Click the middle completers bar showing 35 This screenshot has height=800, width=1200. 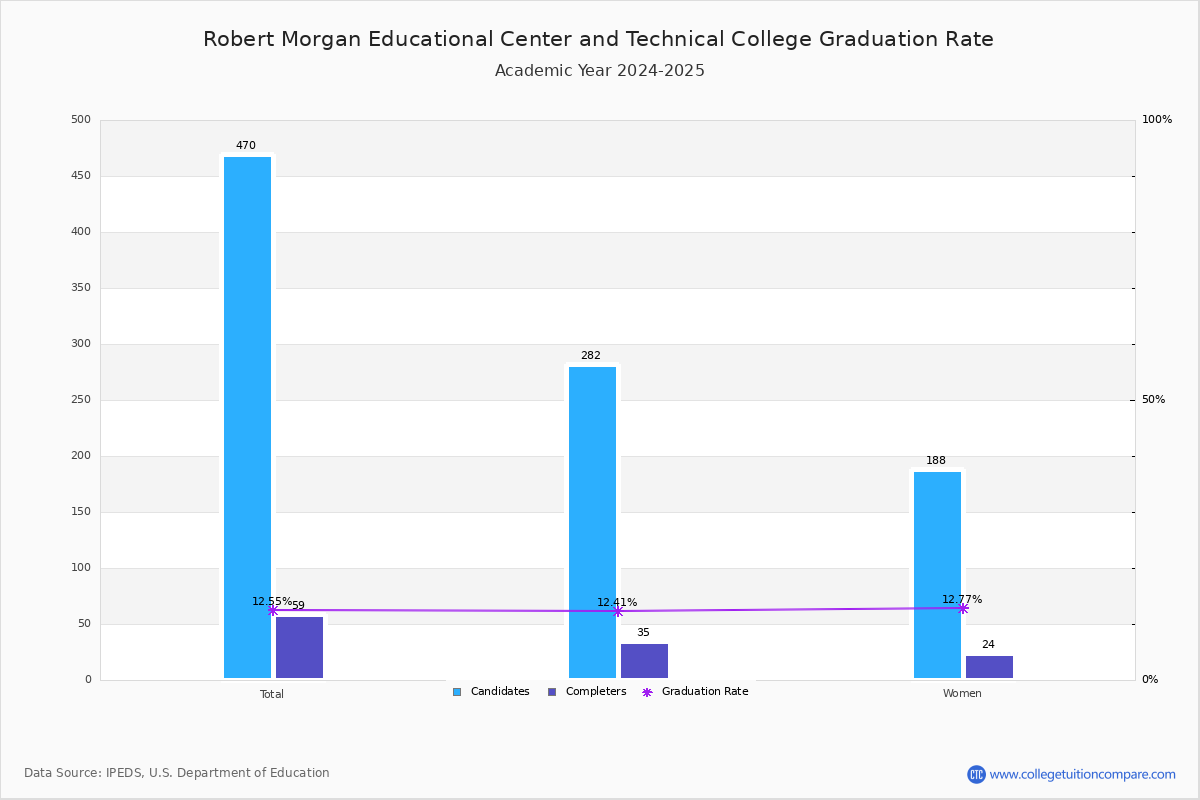644,661
